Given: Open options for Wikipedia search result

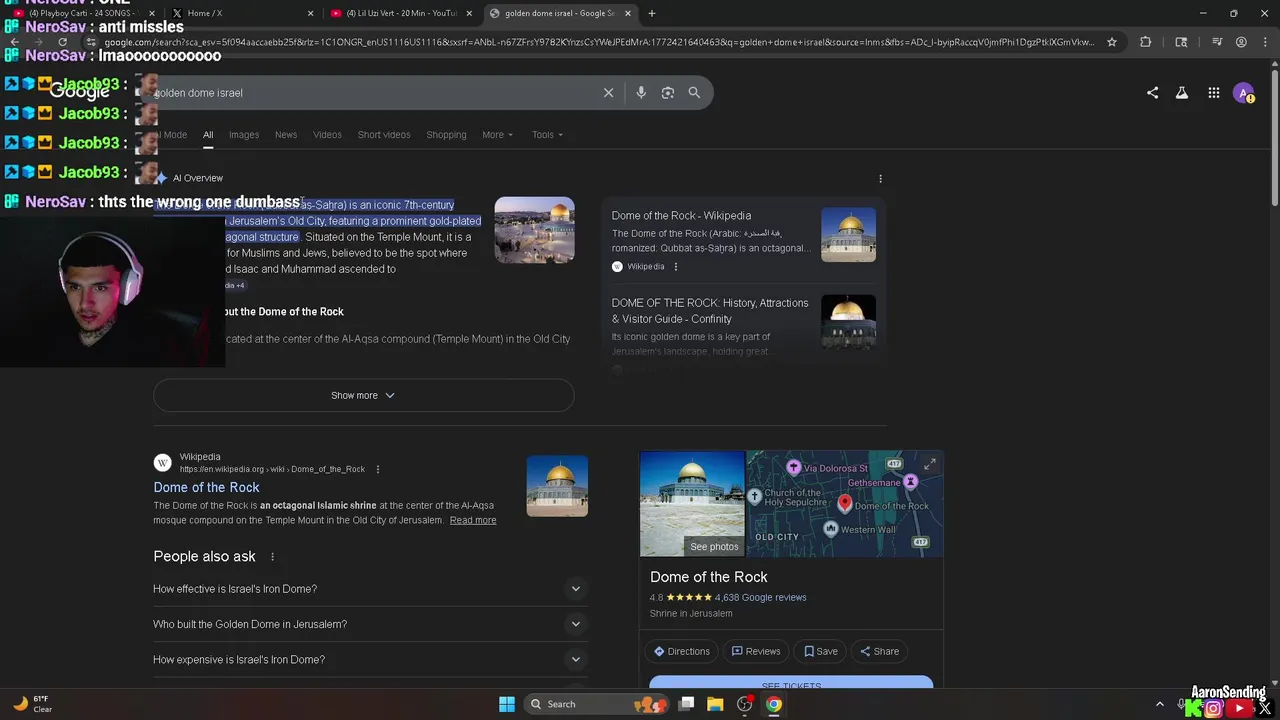Looking at the screenshot, I should tap(377, 469).
